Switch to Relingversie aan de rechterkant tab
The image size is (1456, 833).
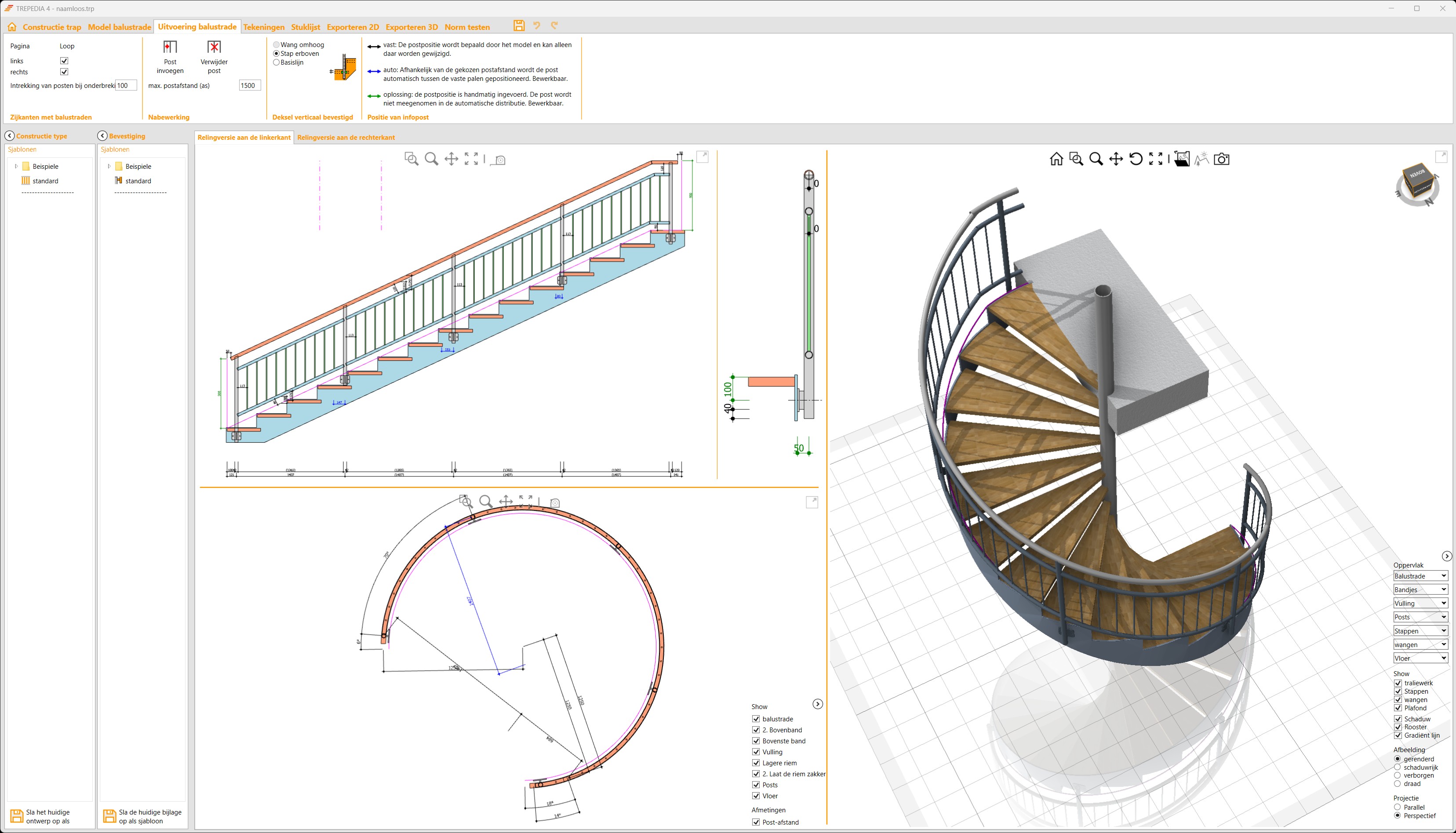346,137
